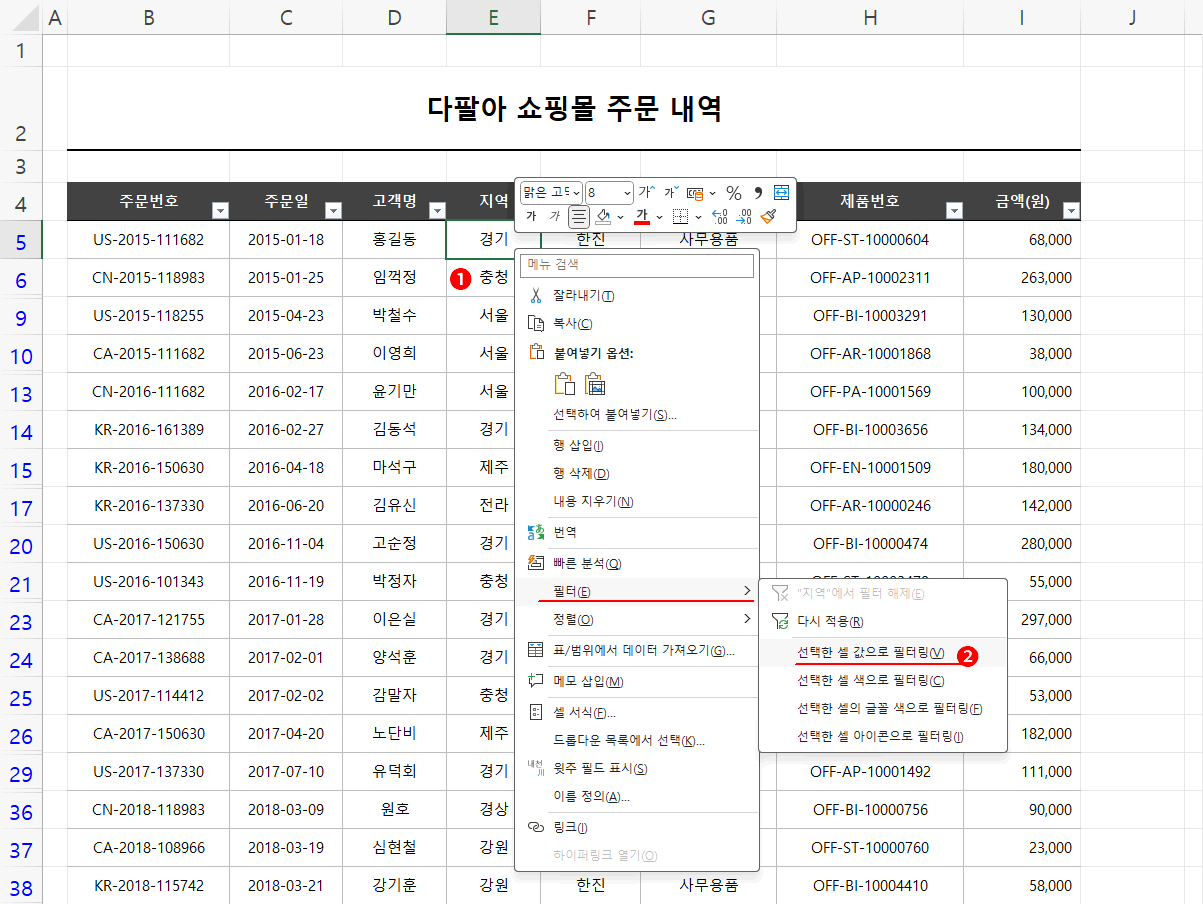Screen dimensions: 1203x904
Task: Click the Format Cells (셀 서식) icon
Action: click(x=536, y=712)
